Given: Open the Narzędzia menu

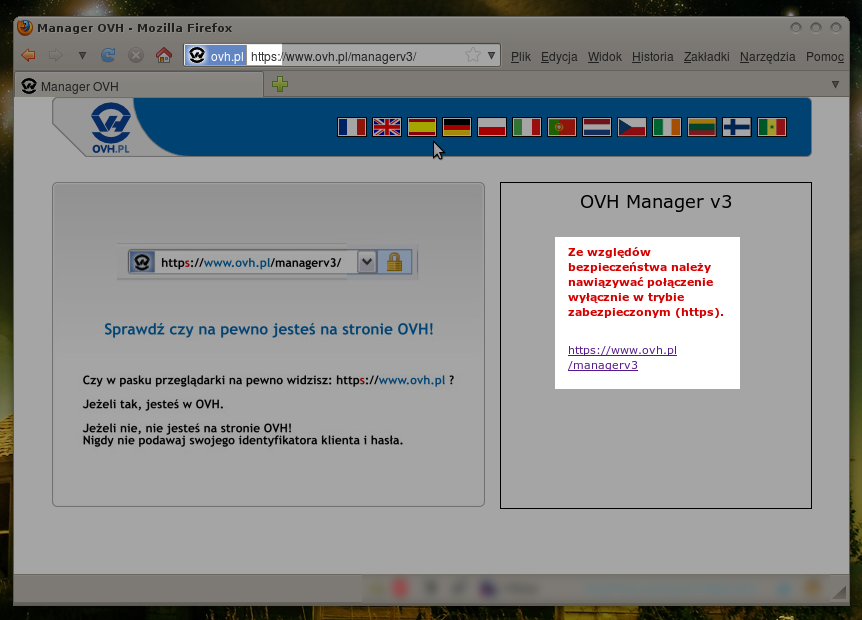Looking at the screenshot, I should 767,57.
